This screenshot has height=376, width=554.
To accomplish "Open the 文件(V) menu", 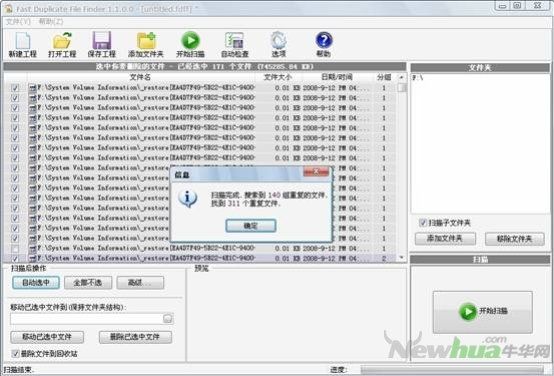I will 18,22.
